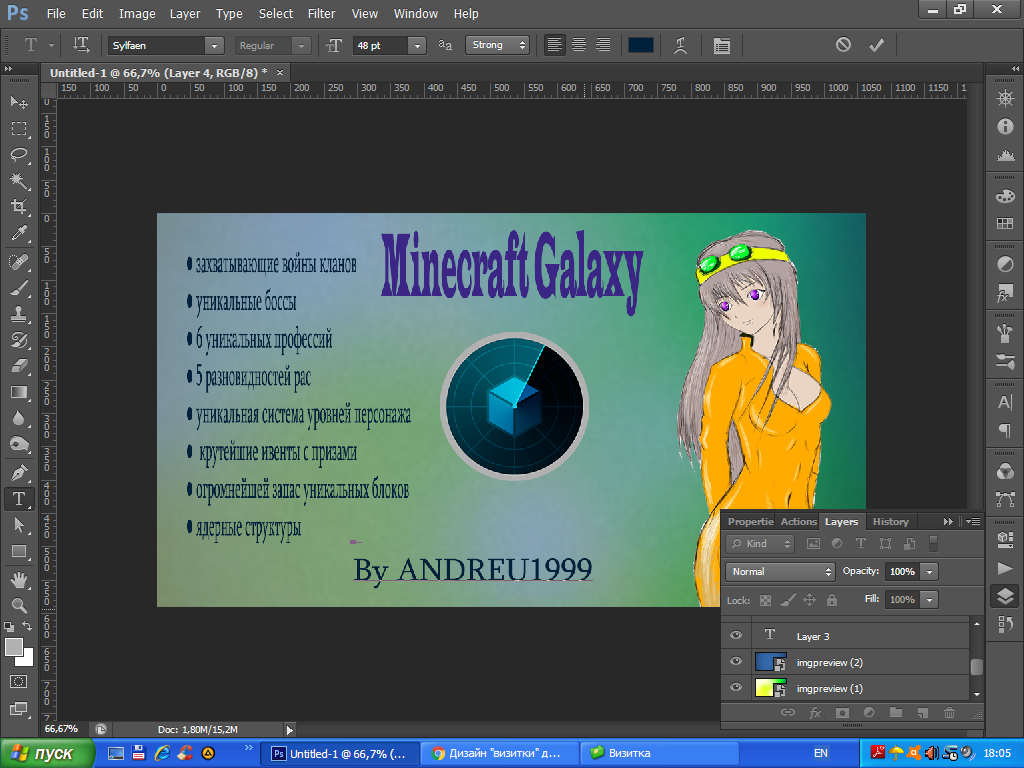Create a new group folder in Layers
Screen dimensions: 1024x768
click(x=896, y=712)
